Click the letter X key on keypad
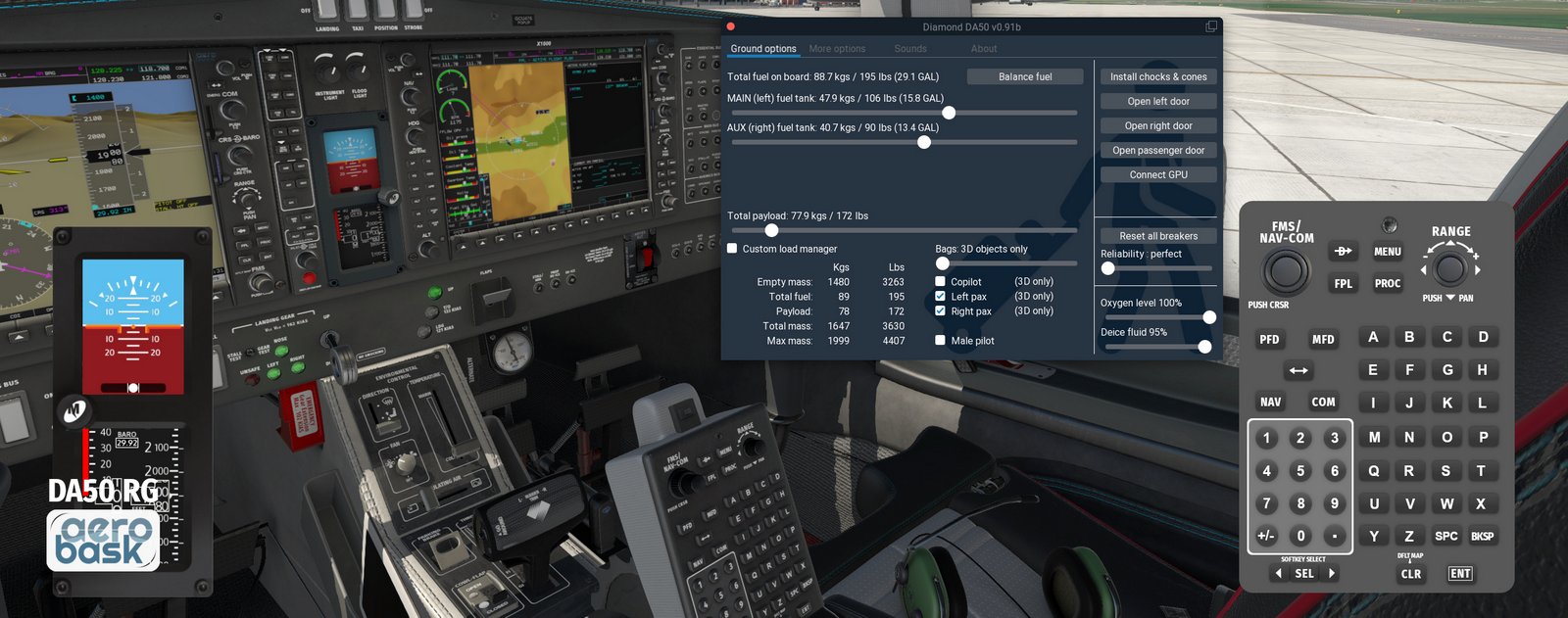Screen dimensions: 1568x618 pyautogui.click(x=1481, y=503)
